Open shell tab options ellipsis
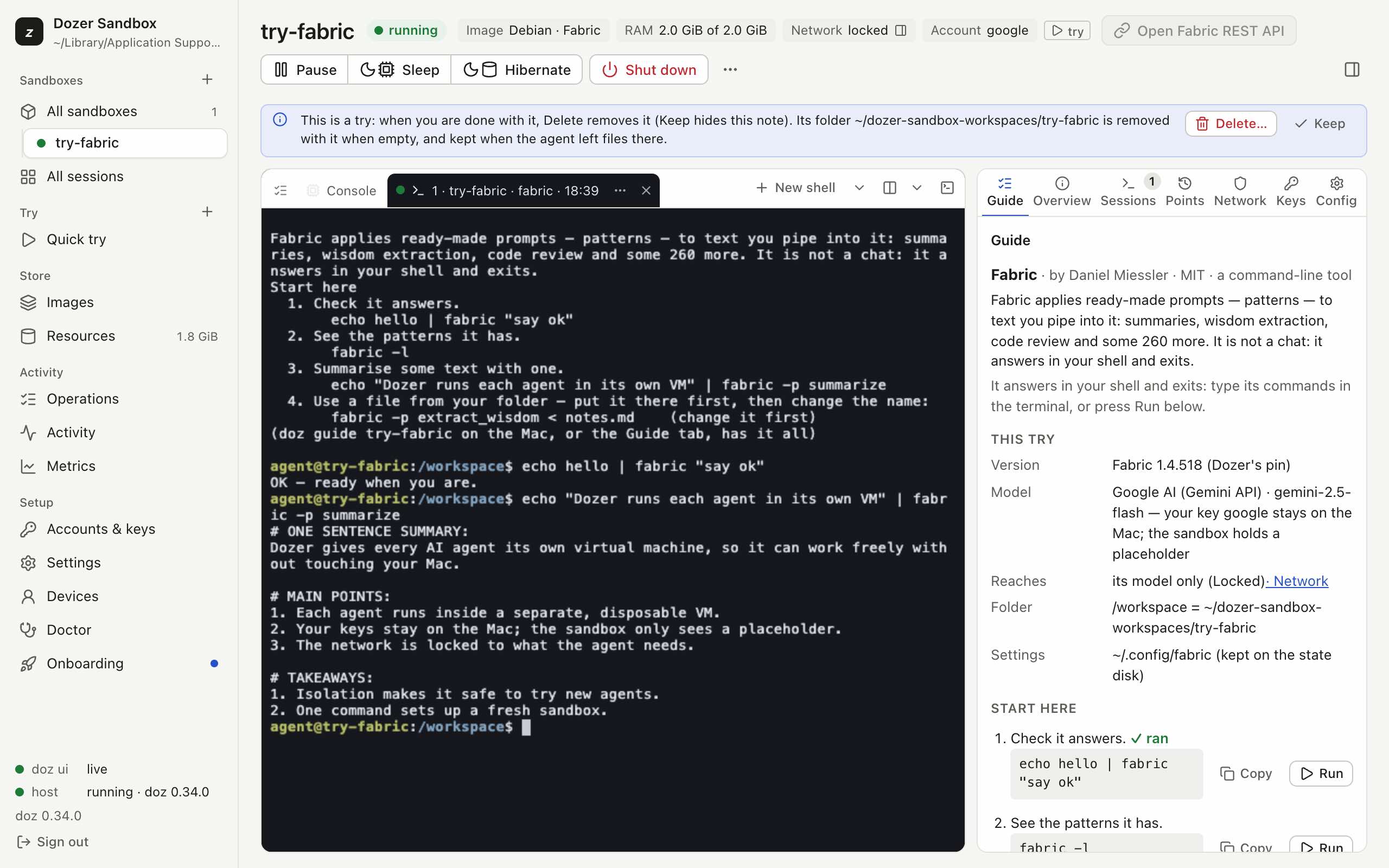Screen dimensions: 1389x868 (620, 190)
